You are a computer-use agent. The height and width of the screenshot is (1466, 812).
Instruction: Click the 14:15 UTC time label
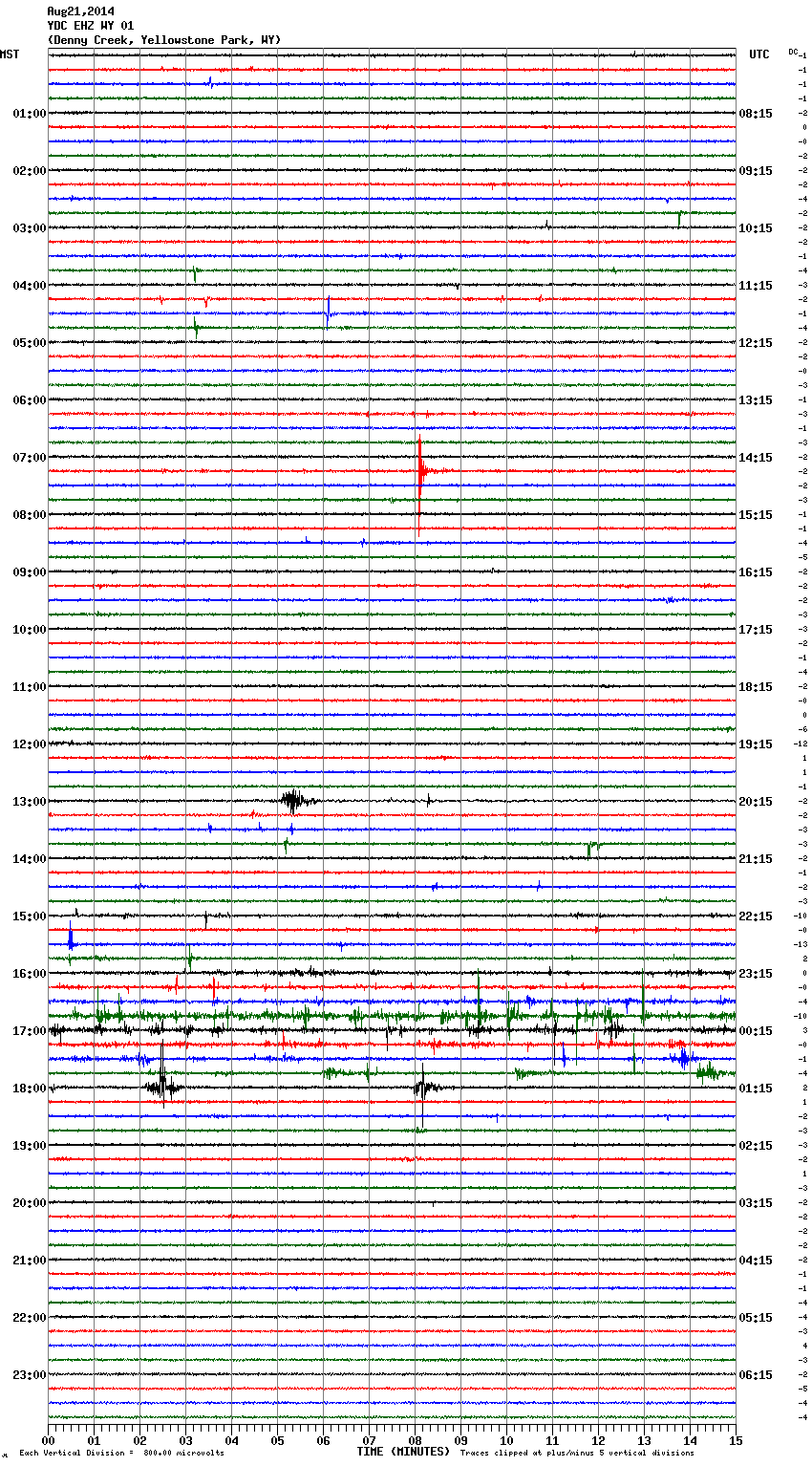point(756,458)
